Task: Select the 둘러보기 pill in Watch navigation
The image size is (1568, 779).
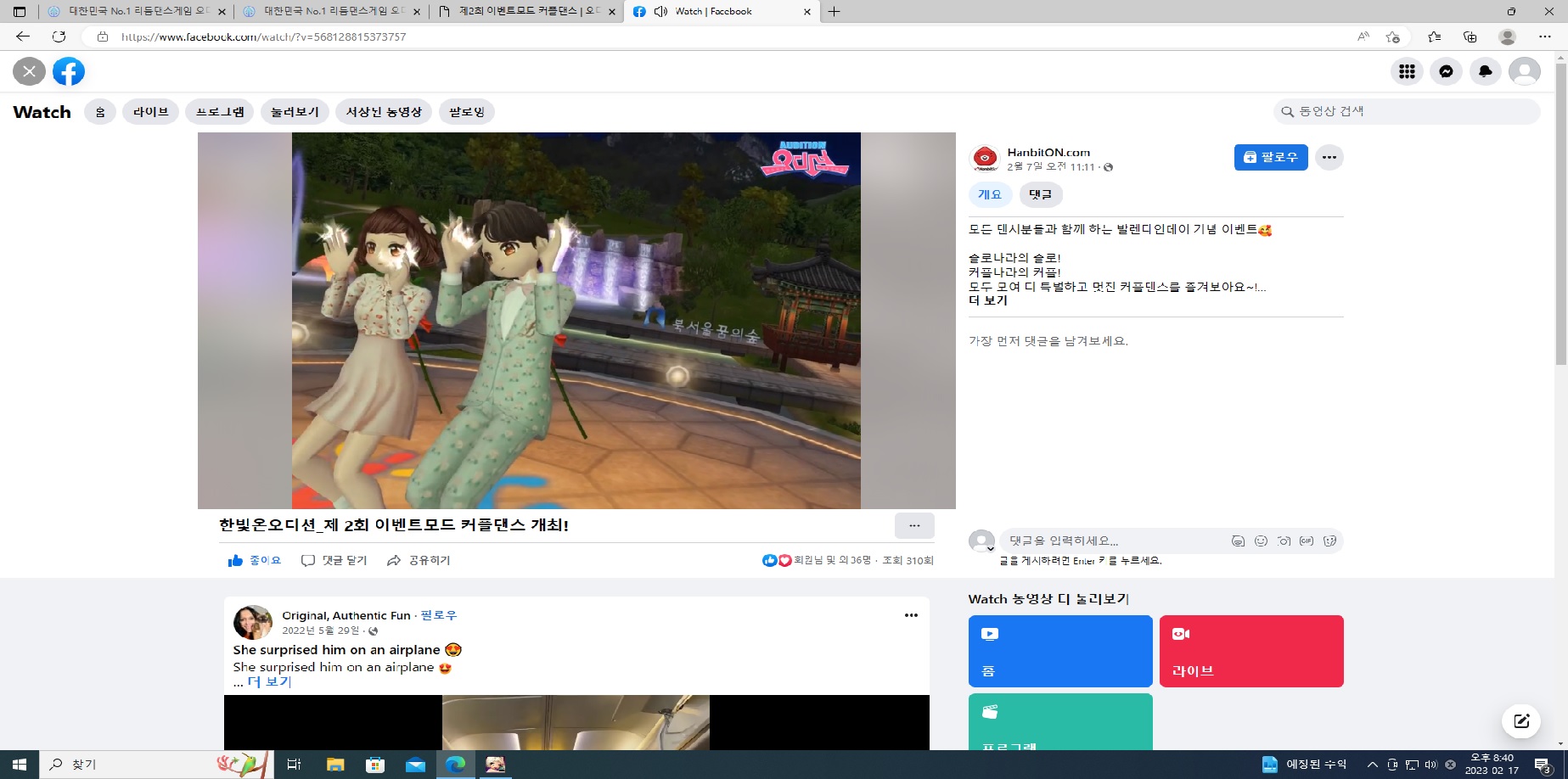Action: tap(295, 111)
